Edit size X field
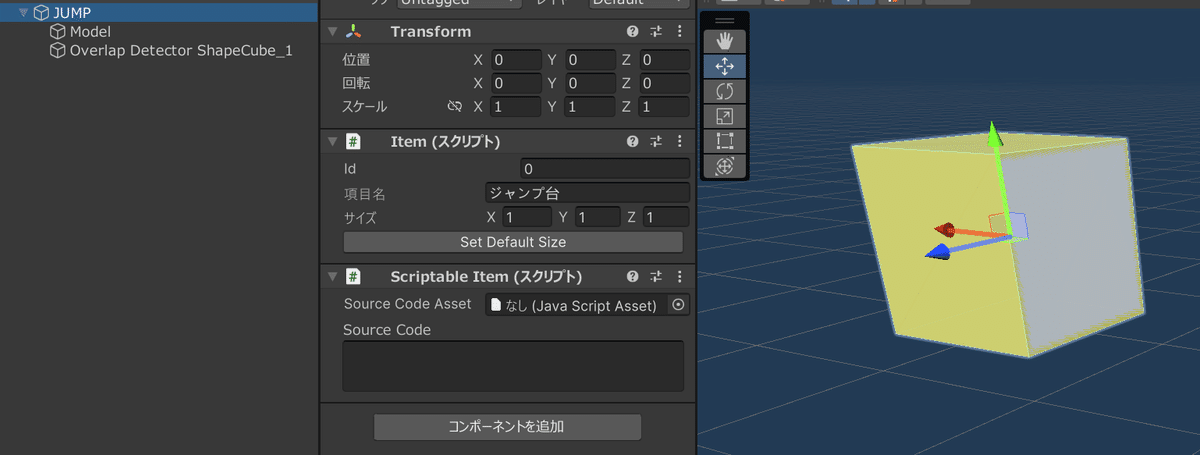This screenshot has height=455, width=1200. (x=527, y=217)
